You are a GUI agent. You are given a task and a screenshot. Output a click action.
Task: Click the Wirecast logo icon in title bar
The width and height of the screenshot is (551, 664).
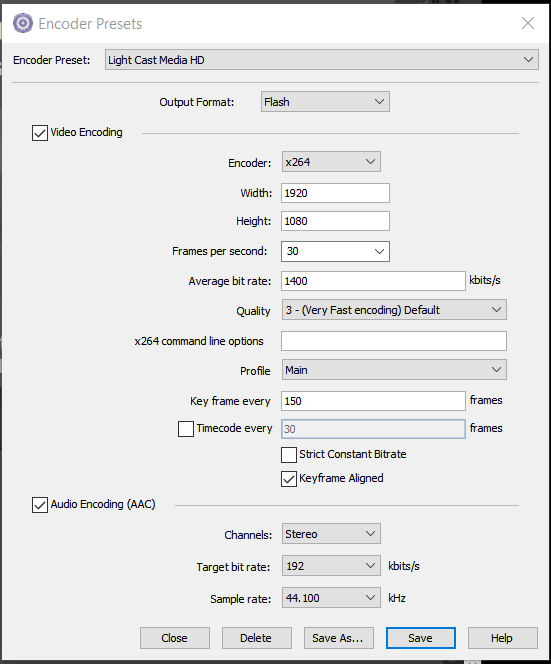pos(22,23)
